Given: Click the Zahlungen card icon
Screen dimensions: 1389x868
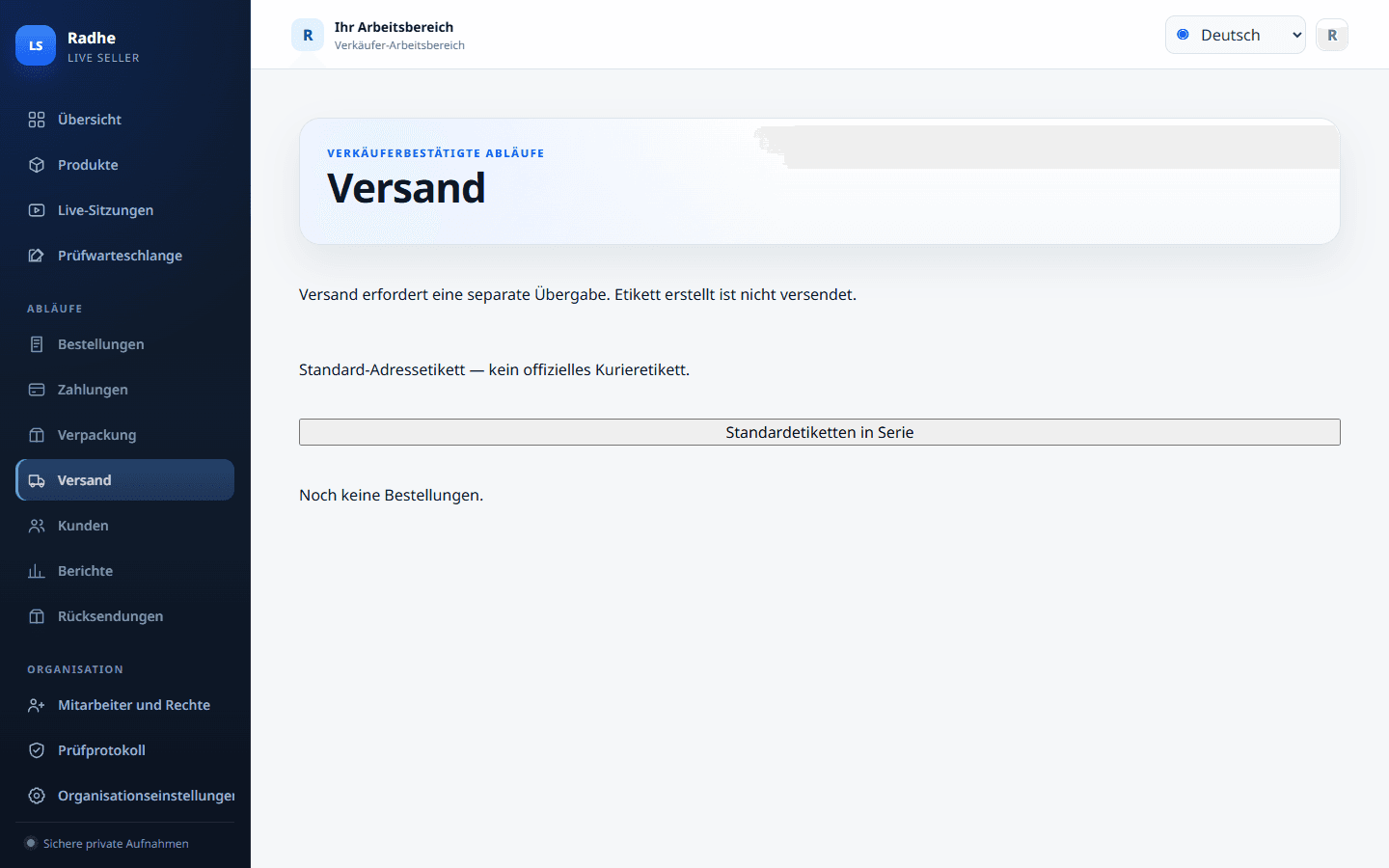Looking at the screenshot, I should click(37, 390).
